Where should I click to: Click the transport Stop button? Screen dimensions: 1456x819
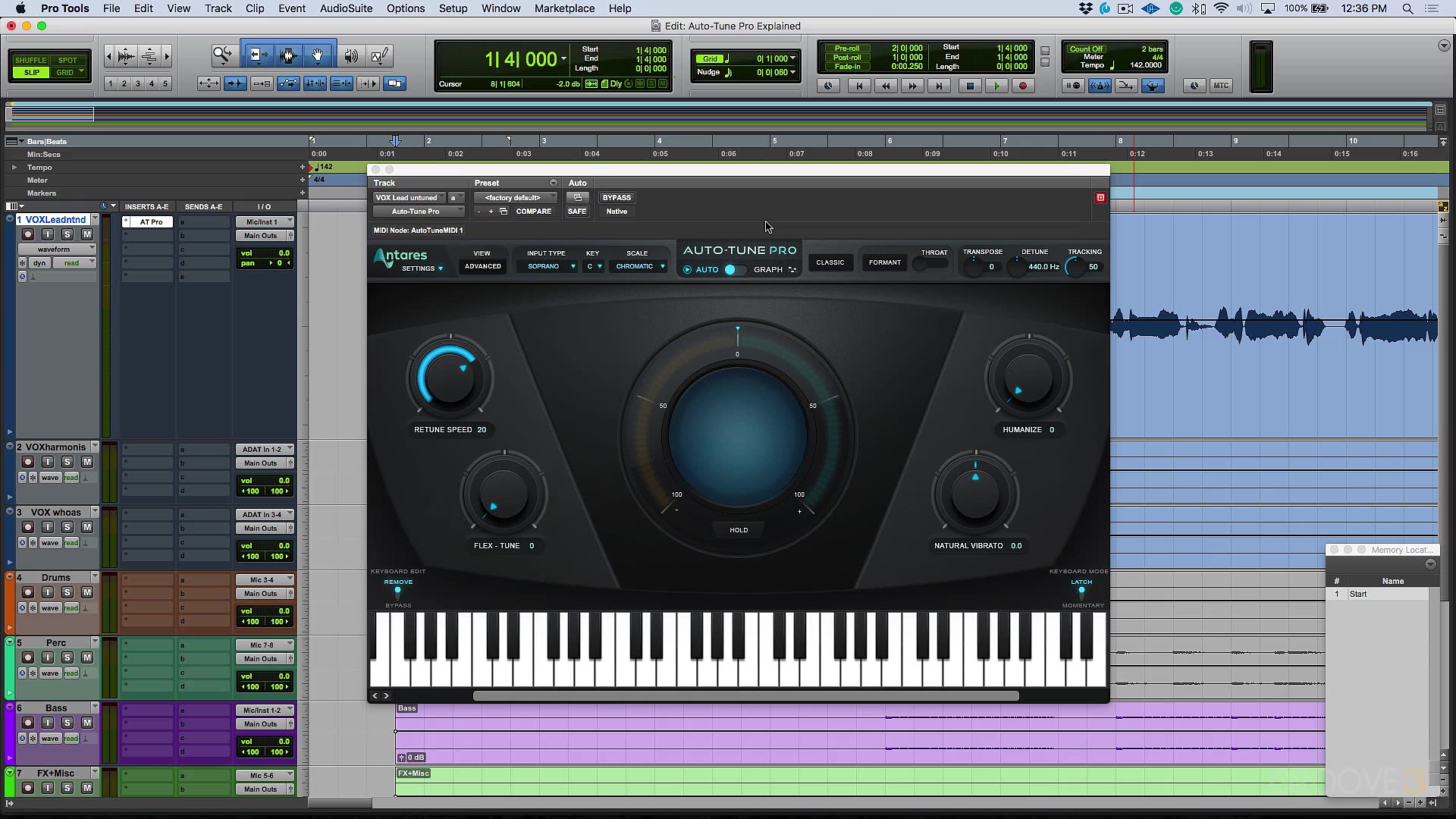click(969, 86)
